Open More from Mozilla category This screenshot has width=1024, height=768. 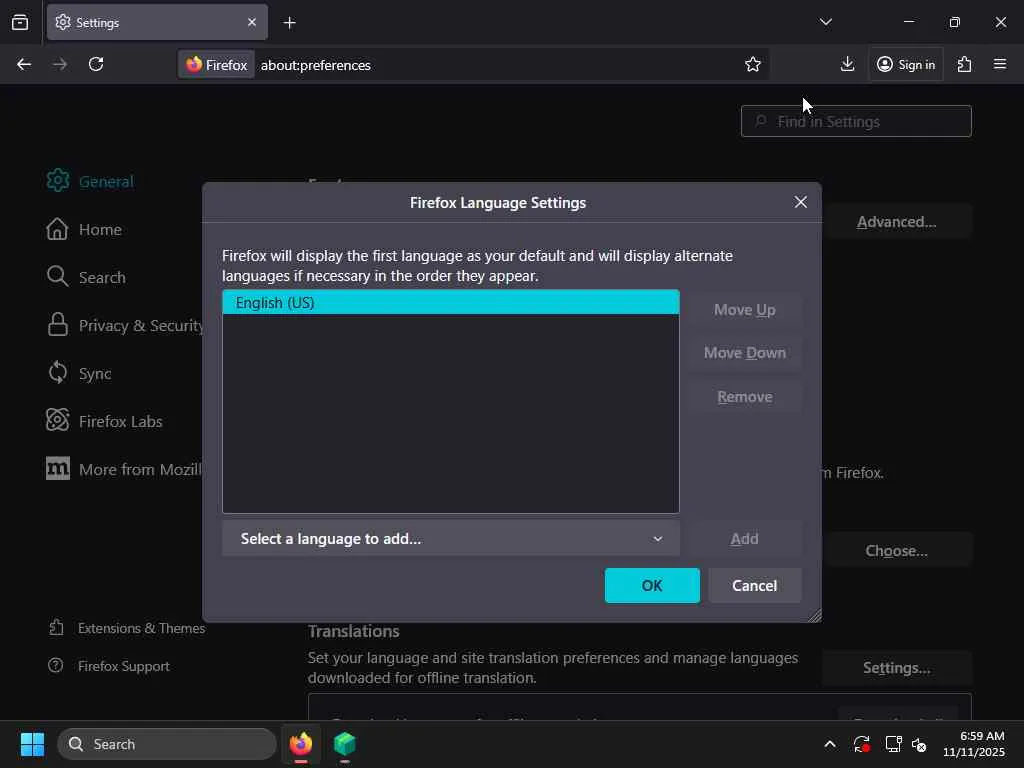tap(123, 469)
